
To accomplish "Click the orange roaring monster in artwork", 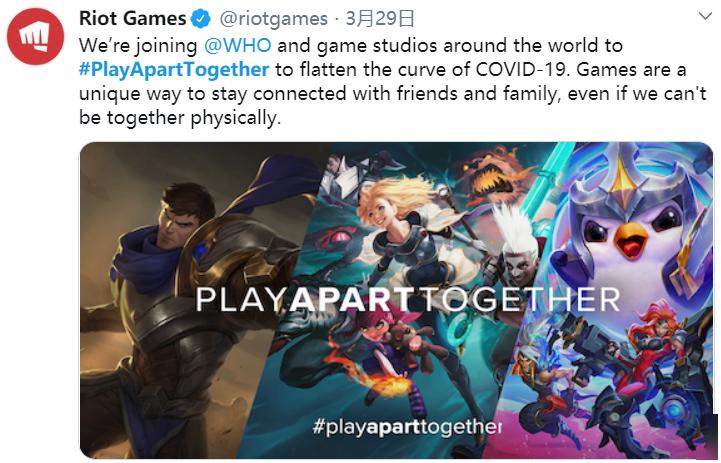I will [x=492, y=177].
